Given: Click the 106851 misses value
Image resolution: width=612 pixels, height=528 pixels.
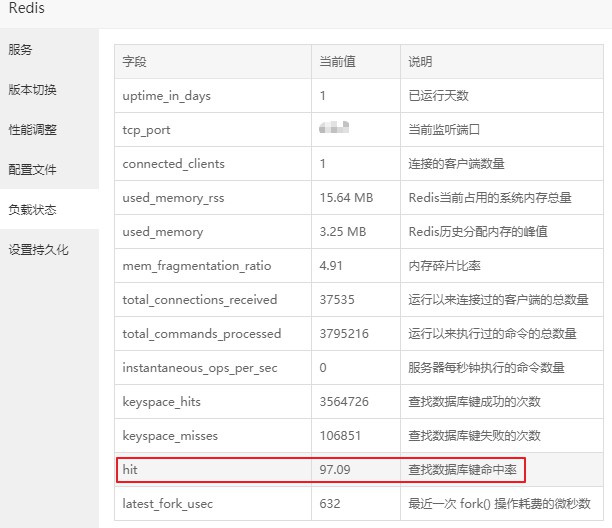Looking at the screenshot, I should pyautogui.click(x=340, y=436).
